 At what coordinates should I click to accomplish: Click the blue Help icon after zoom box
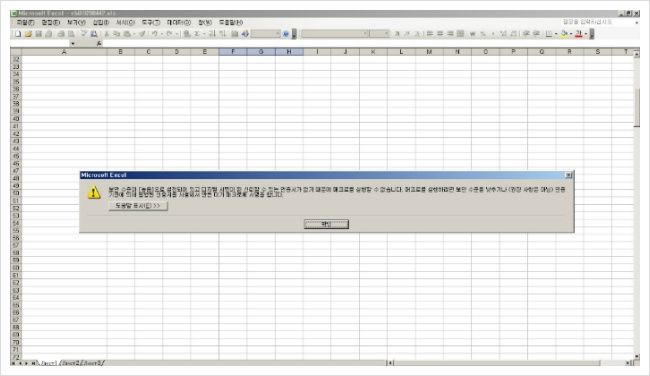click(x=286, y=34)
